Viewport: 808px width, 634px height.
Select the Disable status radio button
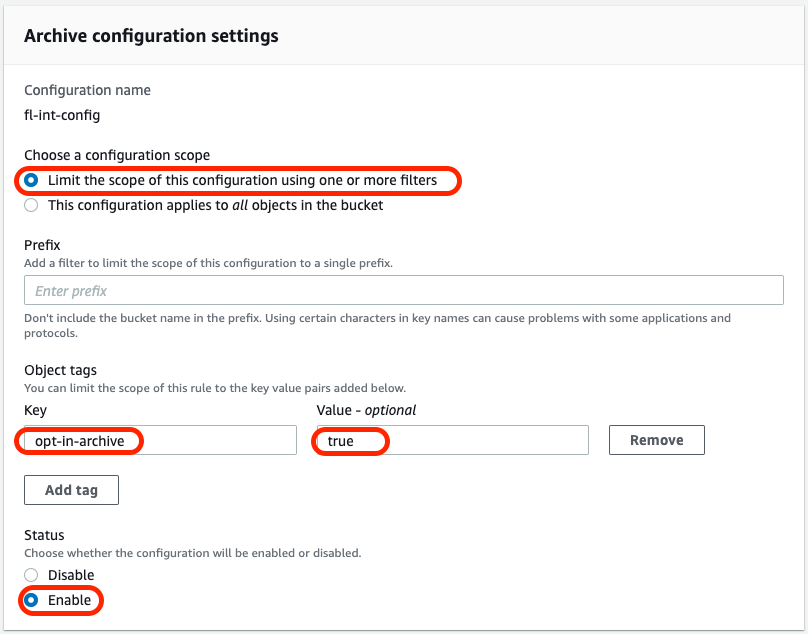31,575
